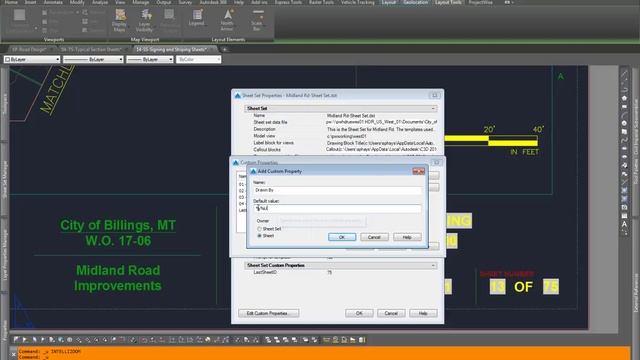Click 'IN FEET' scale bar label
Image resolution: width=640 pixels, height=360 pixels.
pyautogui.click(x=524, y=152)
